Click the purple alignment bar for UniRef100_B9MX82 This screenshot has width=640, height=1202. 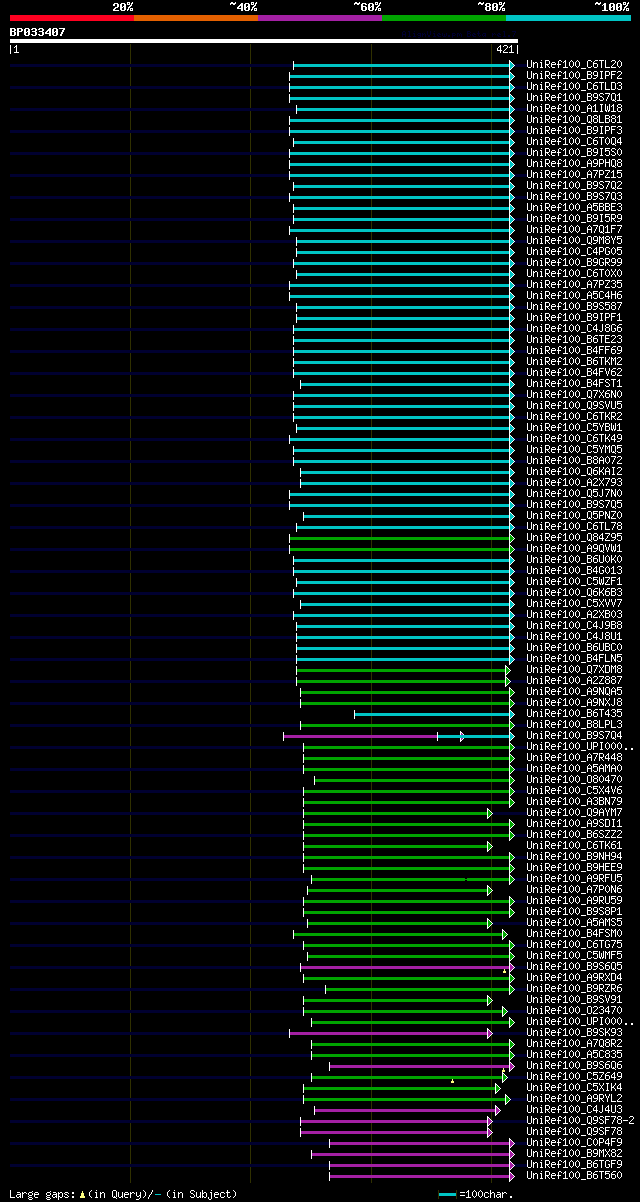pos(411,1153)
